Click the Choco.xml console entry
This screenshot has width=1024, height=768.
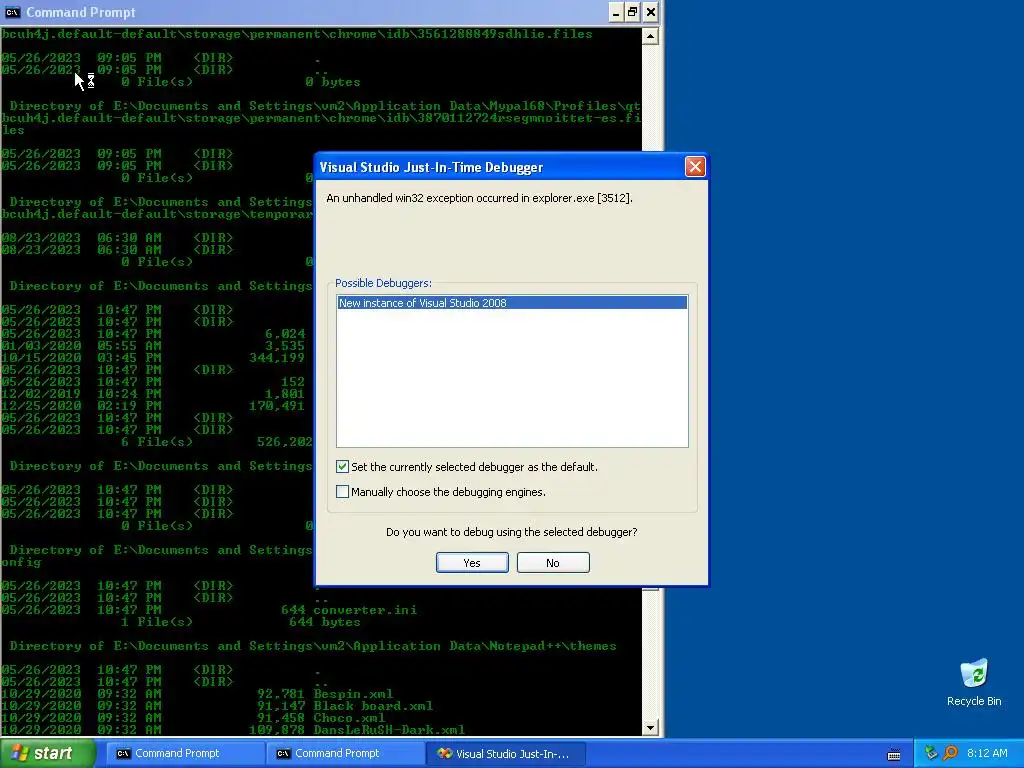(349, 718)
